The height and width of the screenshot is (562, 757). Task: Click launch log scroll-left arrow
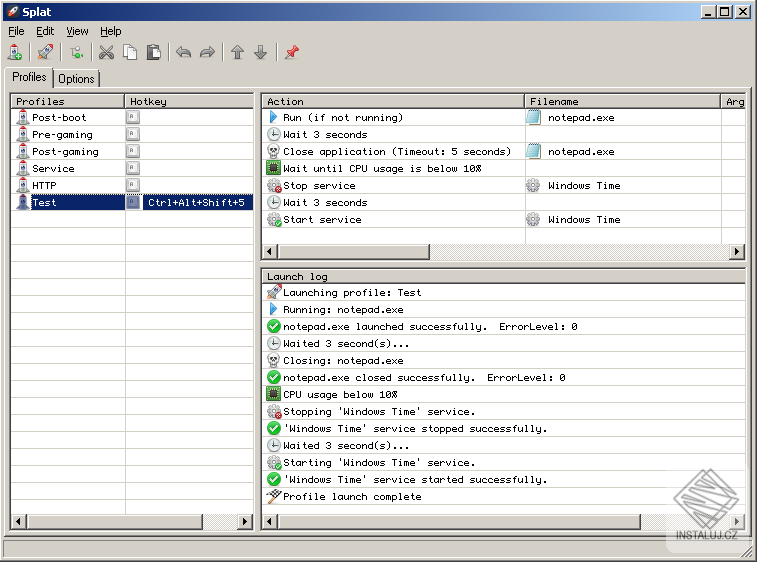click(x=270, y=521)
